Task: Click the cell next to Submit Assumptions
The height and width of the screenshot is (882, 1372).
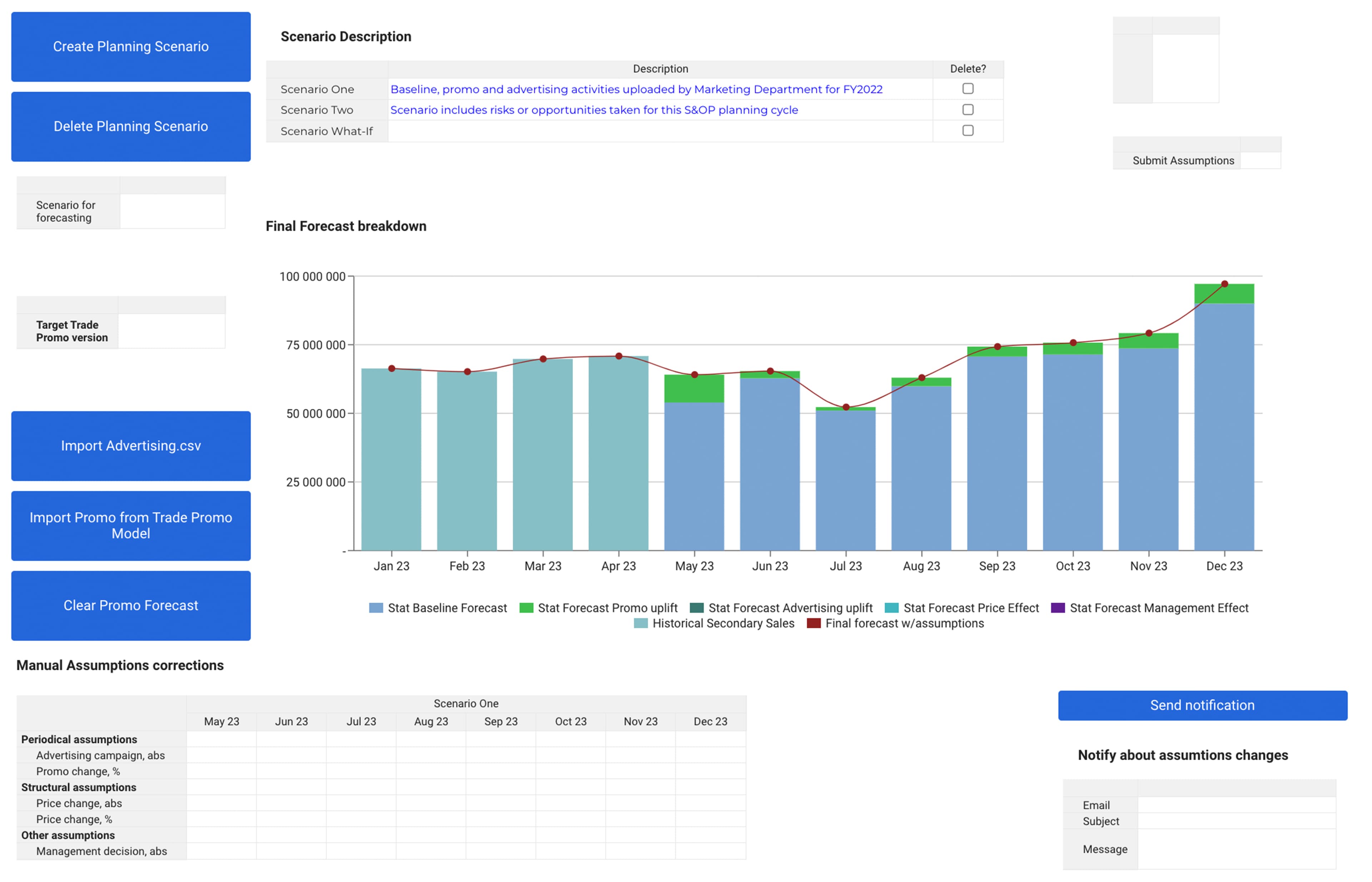Action: coord(1260,160)
